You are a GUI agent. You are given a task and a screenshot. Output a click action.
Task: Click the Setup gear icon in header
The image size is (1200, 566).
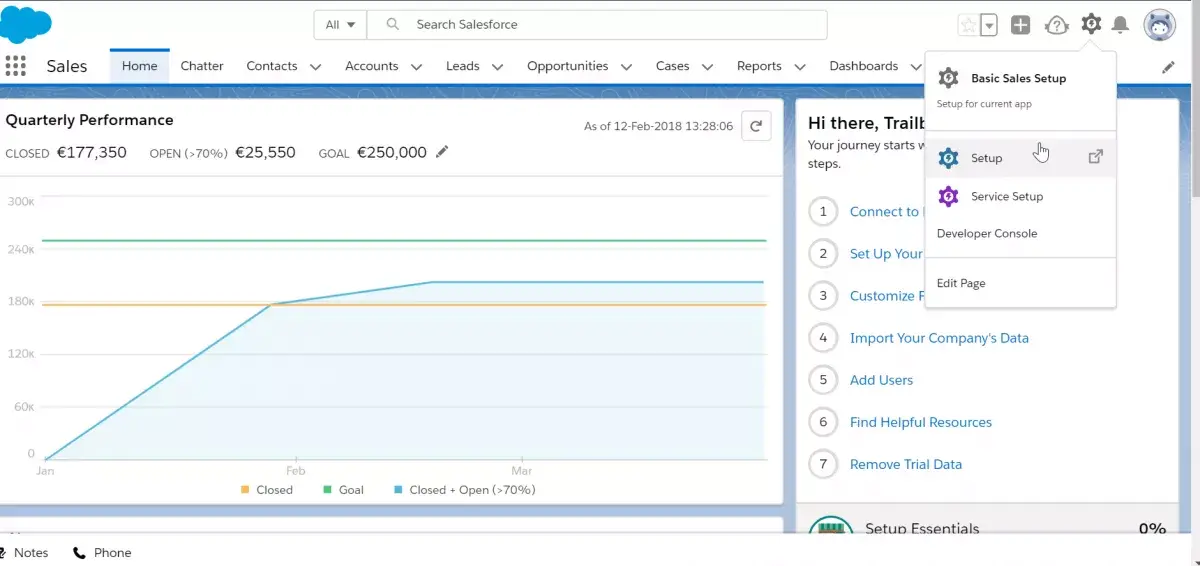click(1091, 24)
